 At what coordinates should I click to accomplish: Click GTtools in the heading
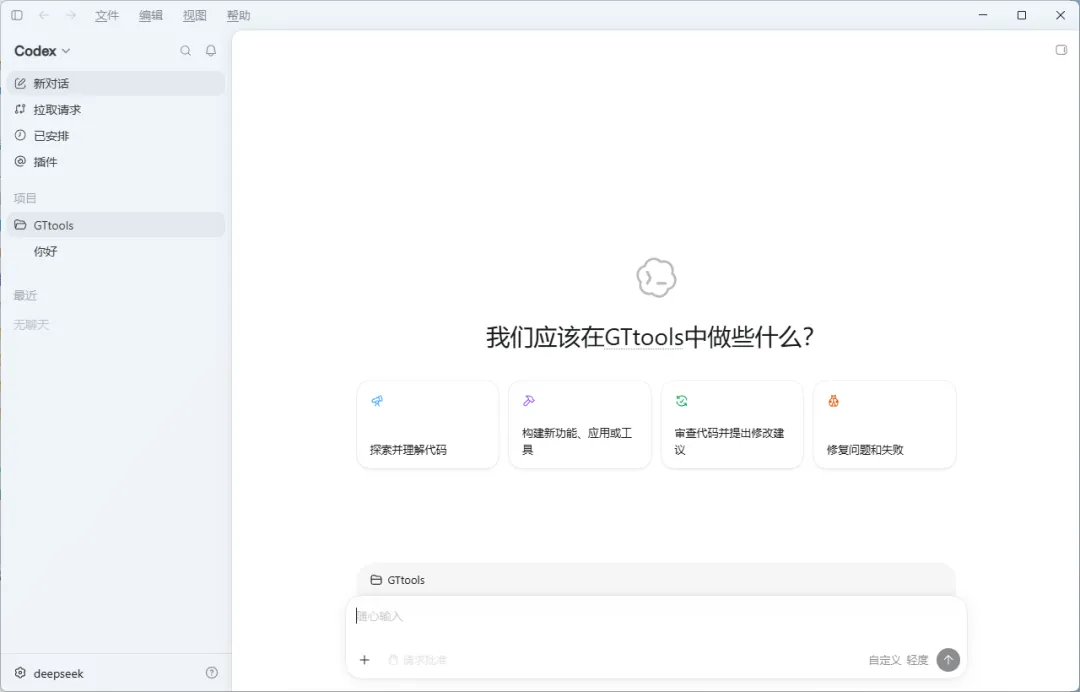click(x=644, y=337)
